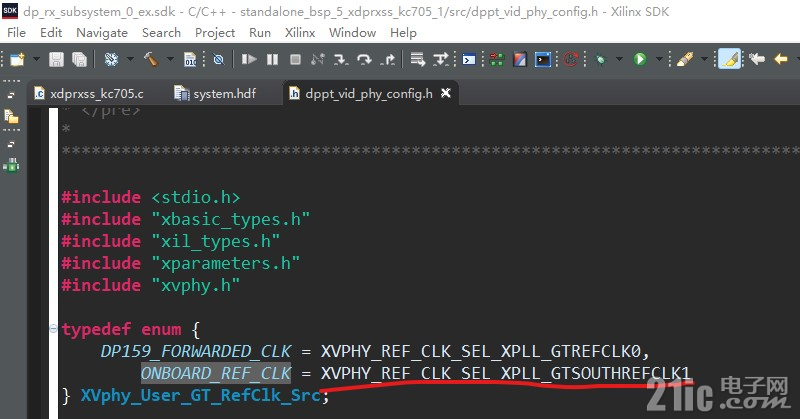Click the yellow Back navigation arrow

tap(781, 59)
